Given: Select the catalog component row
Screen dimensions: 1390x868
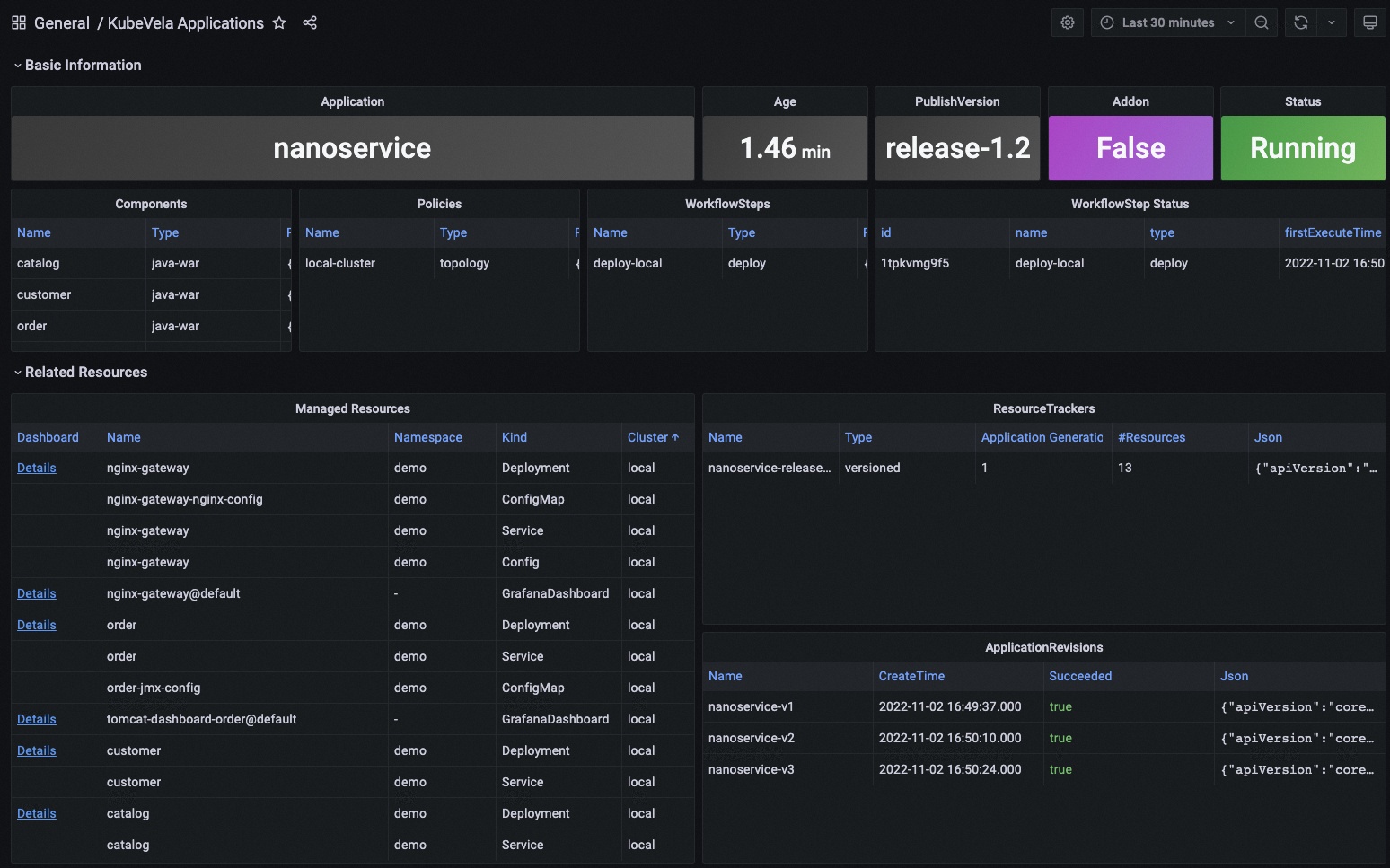Looking at the screenshot, I should (x=151, y=263).
